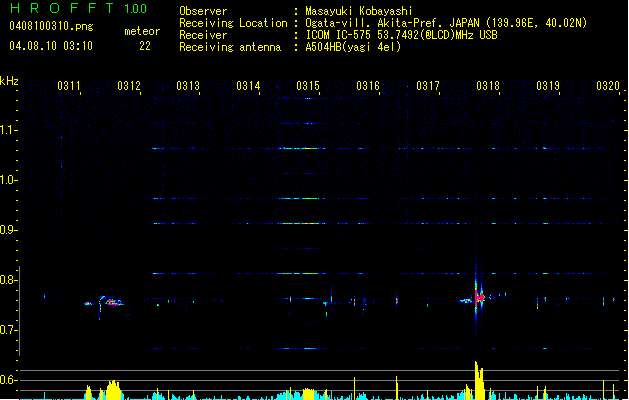Screen dimensions: 629x400
Task: Click the 'Receiving antenna' field label
Action: (x=230, y=47)
